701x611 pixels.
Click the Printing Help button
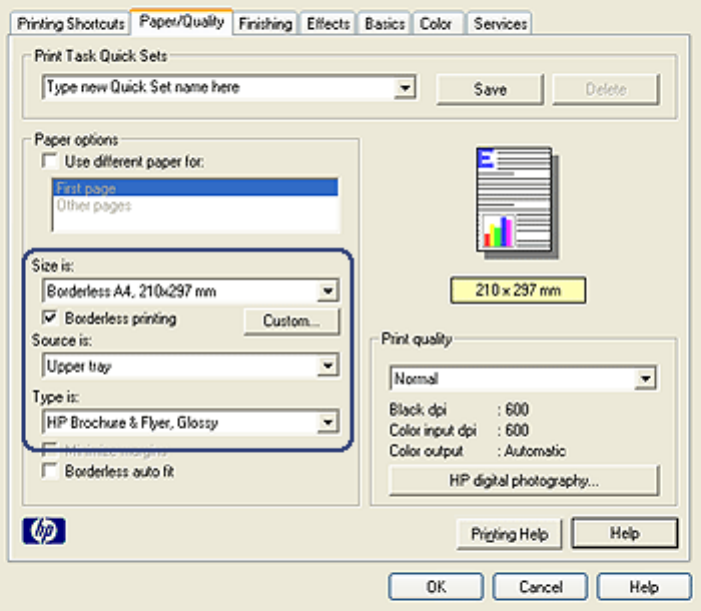point(509,534)
